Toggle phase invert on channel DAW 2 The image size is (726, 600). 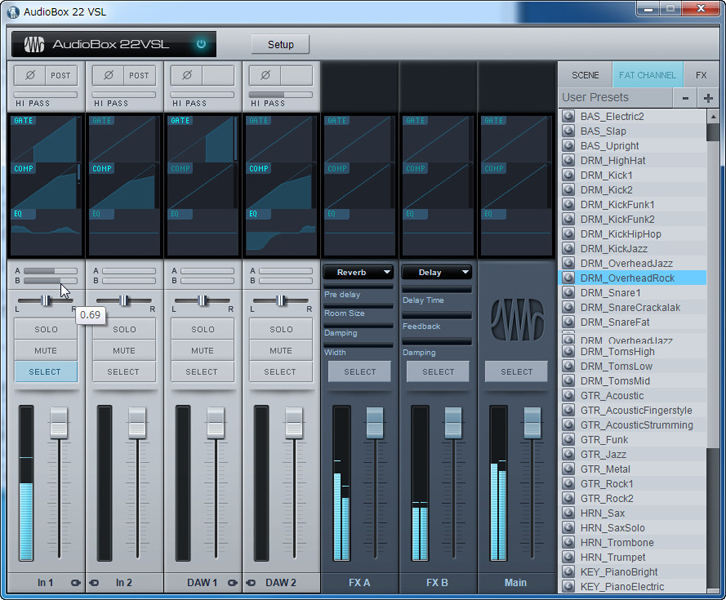click(x=265, y=75)
